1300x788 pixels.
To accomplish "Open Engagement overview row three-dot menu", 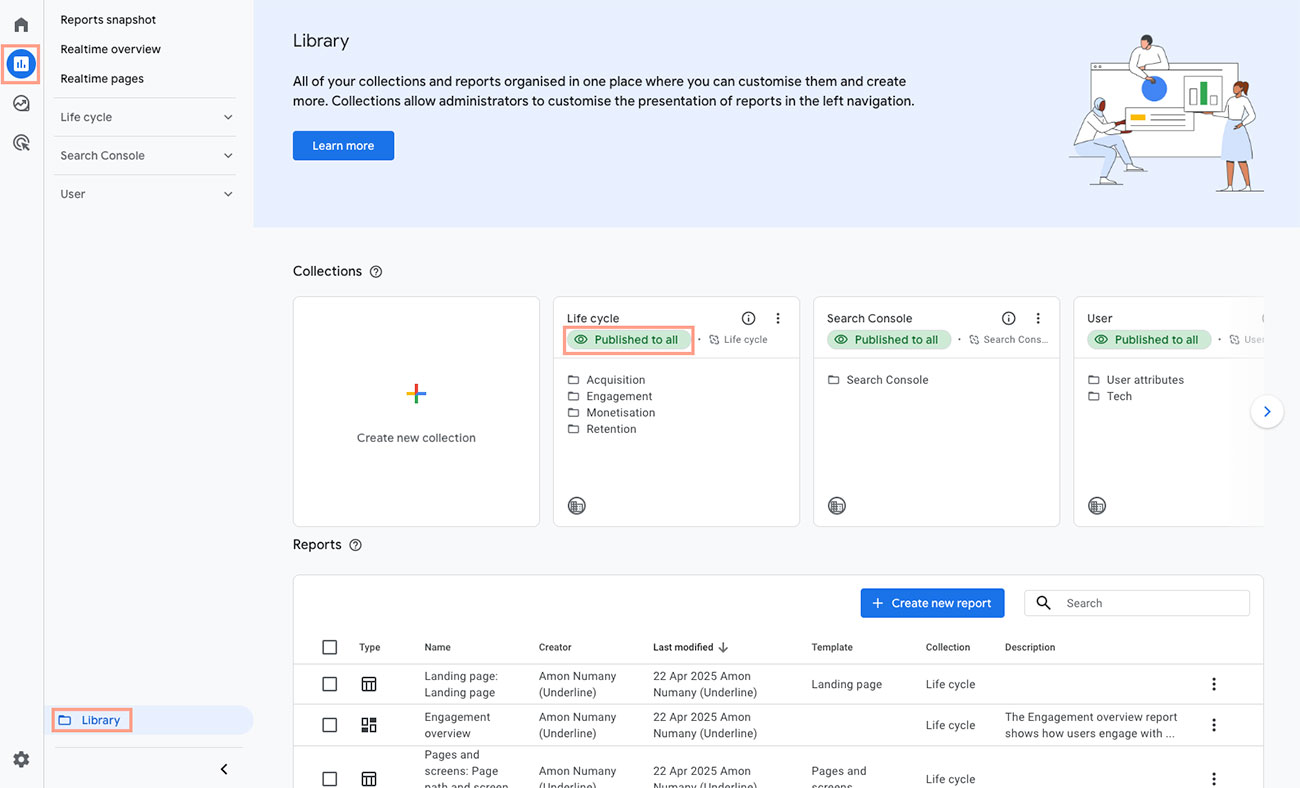I will [x=1214, y=725].
